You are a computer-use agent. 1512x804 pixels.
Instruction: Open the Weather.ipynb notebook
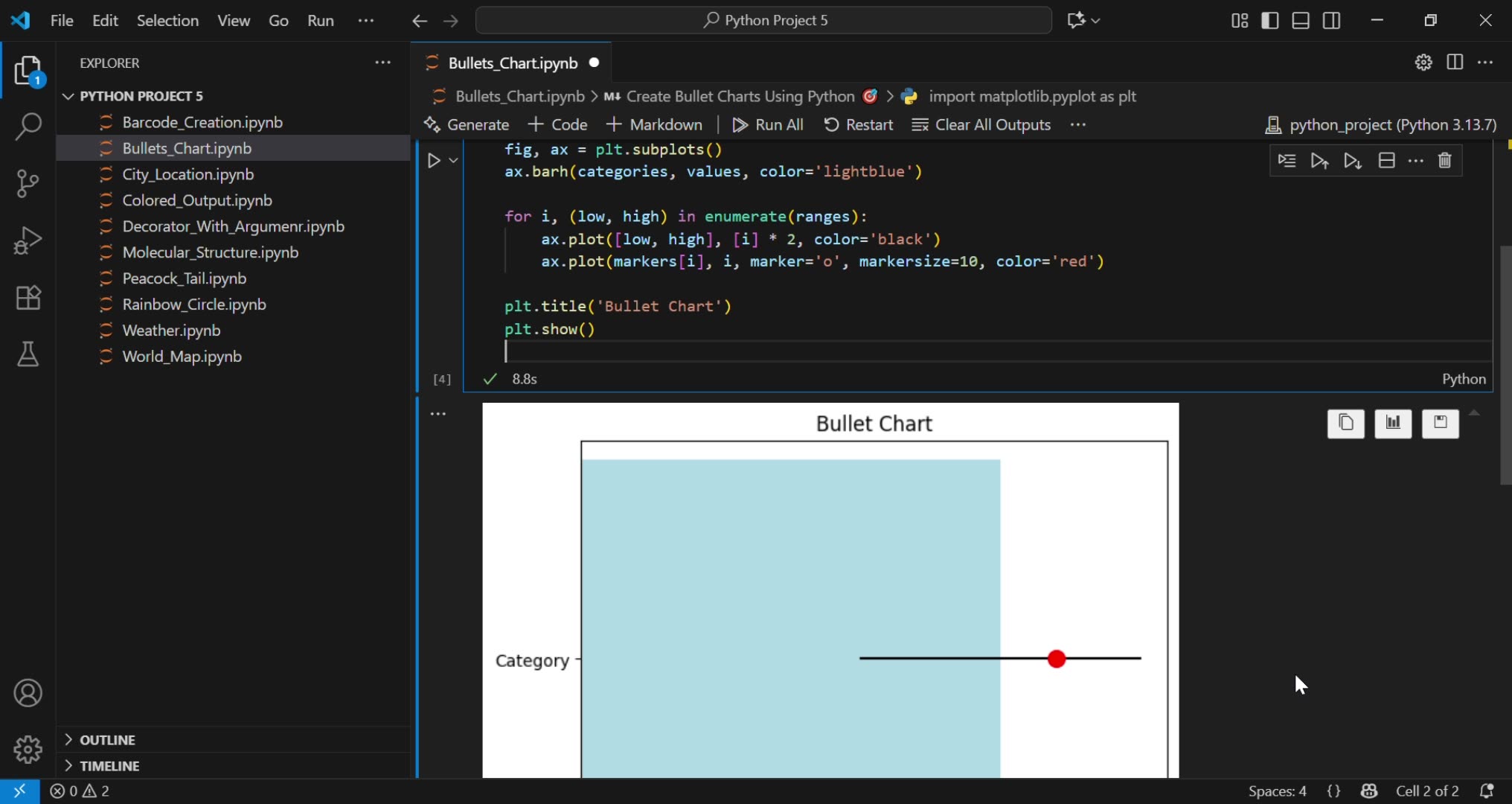[x=171, y=331]
